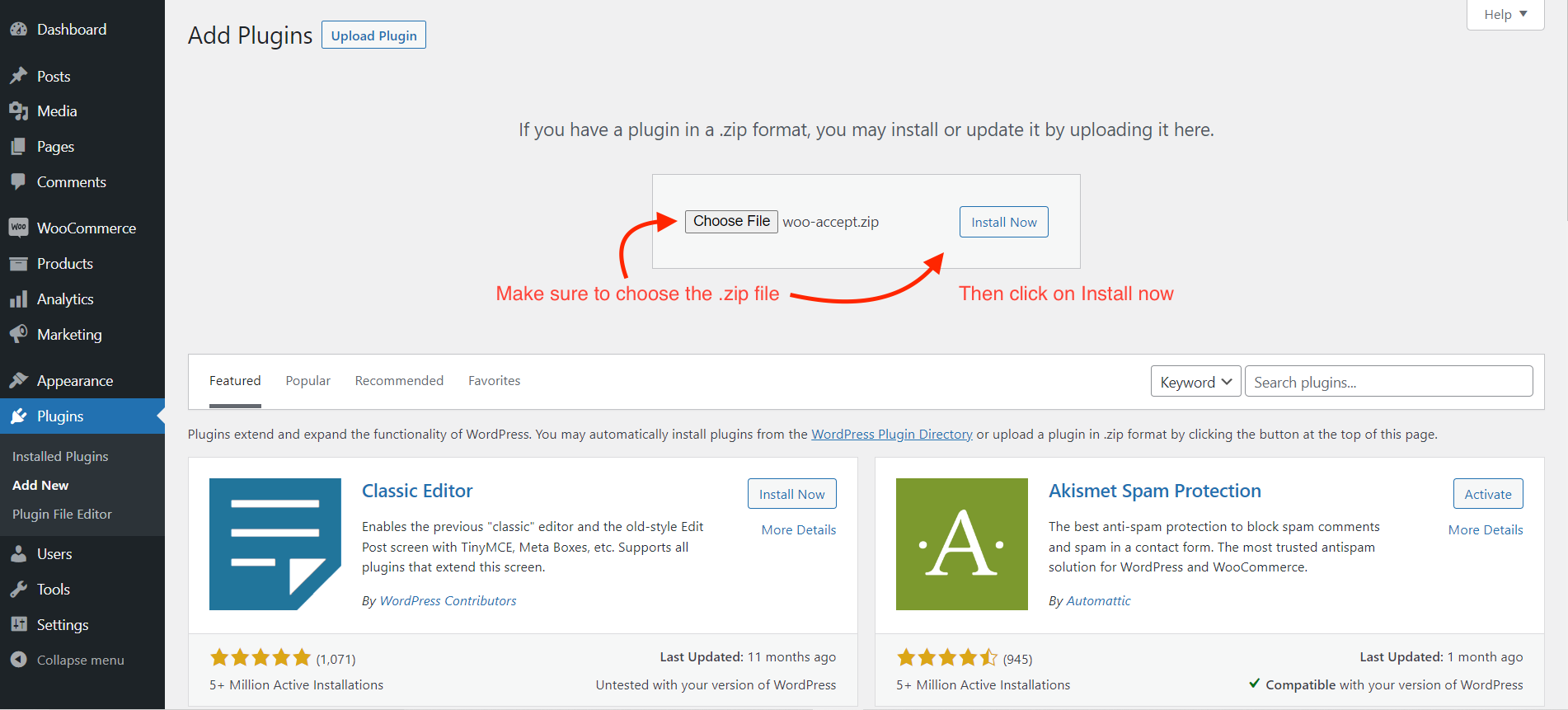Open the WordPress Contributors author link

(x=448, y=600)
